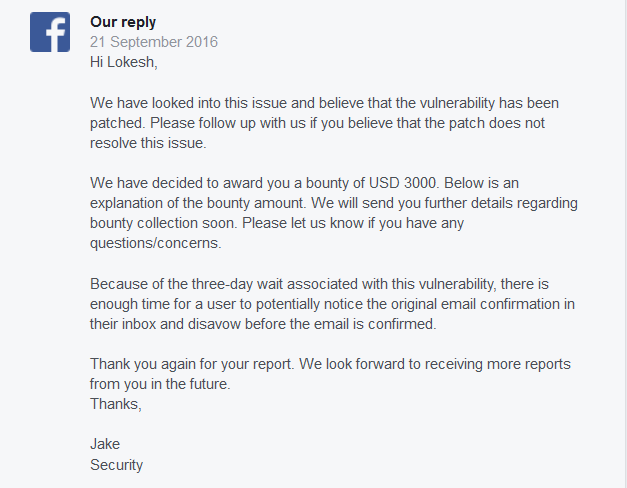
Task: Click the text "from you in the future."
Action: point(160,384)
